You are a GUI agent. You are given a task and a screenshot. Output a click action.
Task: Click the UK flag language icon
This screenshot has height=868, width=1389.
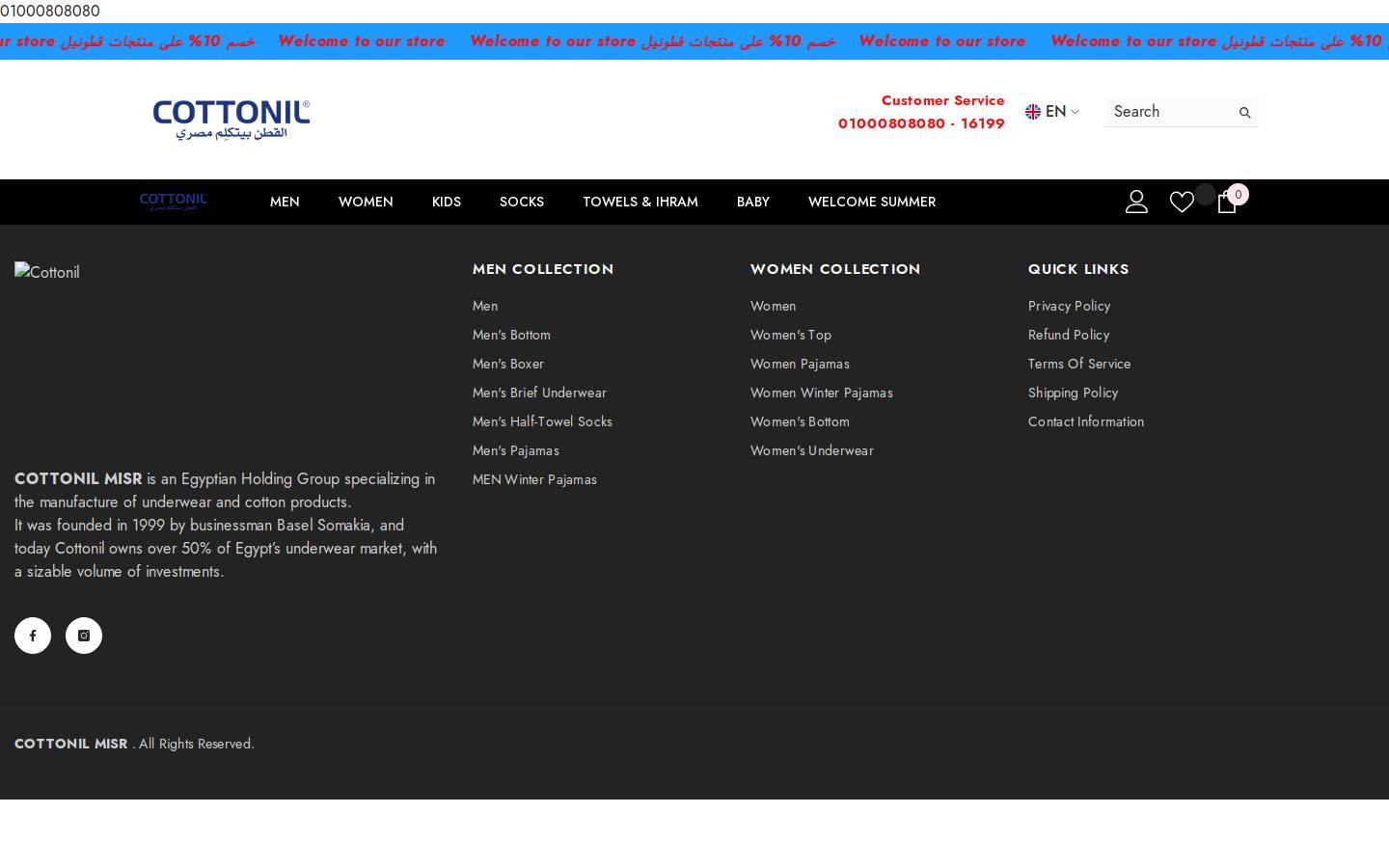pos(1033,112)
